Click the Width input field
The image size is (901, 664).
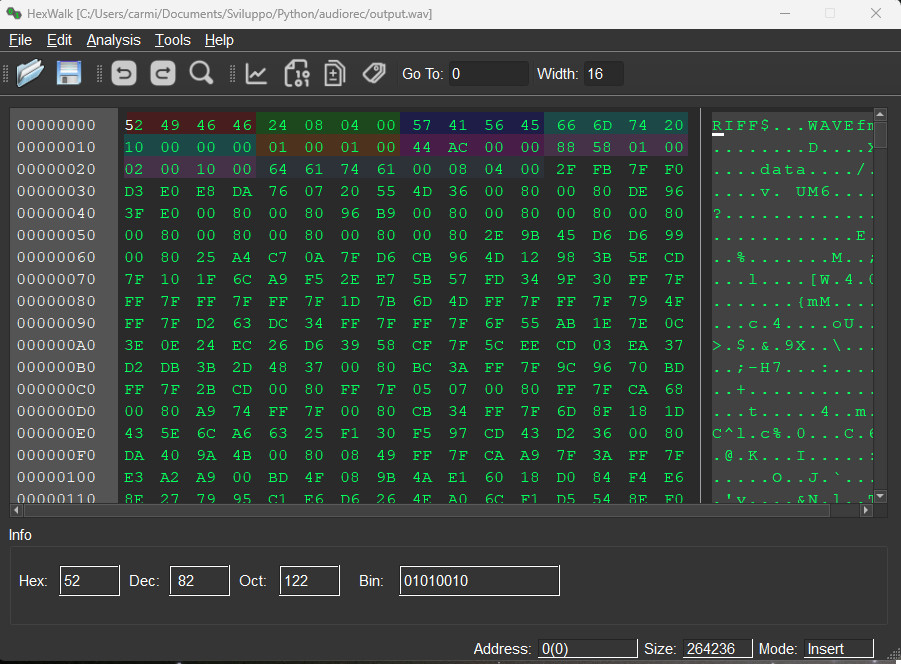click(x=603, y=74)
